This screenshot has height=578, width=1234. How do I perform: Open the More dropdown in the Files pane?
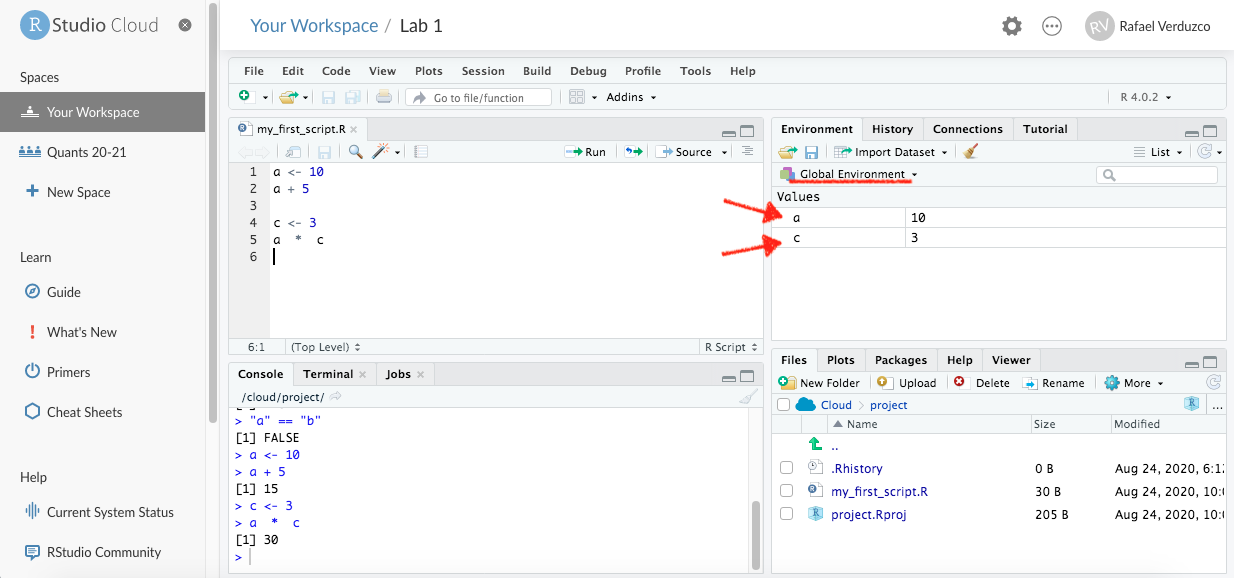[1135, 383]
